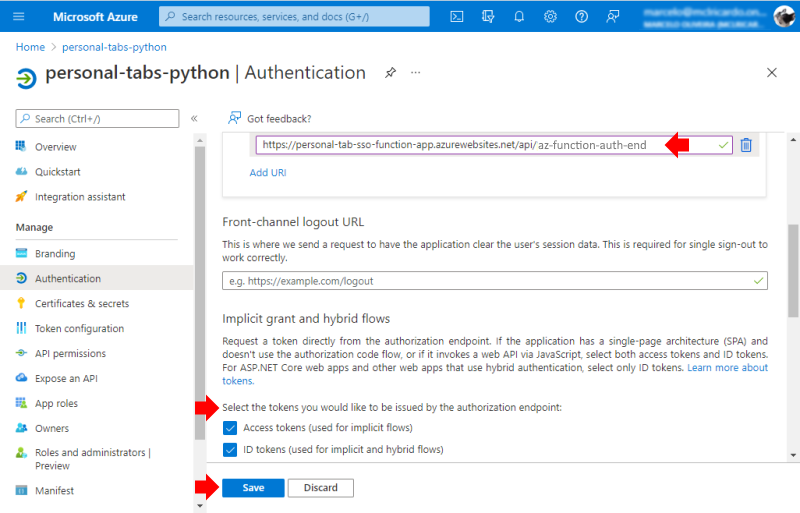
Task: Click the user account avatar
Action: (x=784, y=16)
